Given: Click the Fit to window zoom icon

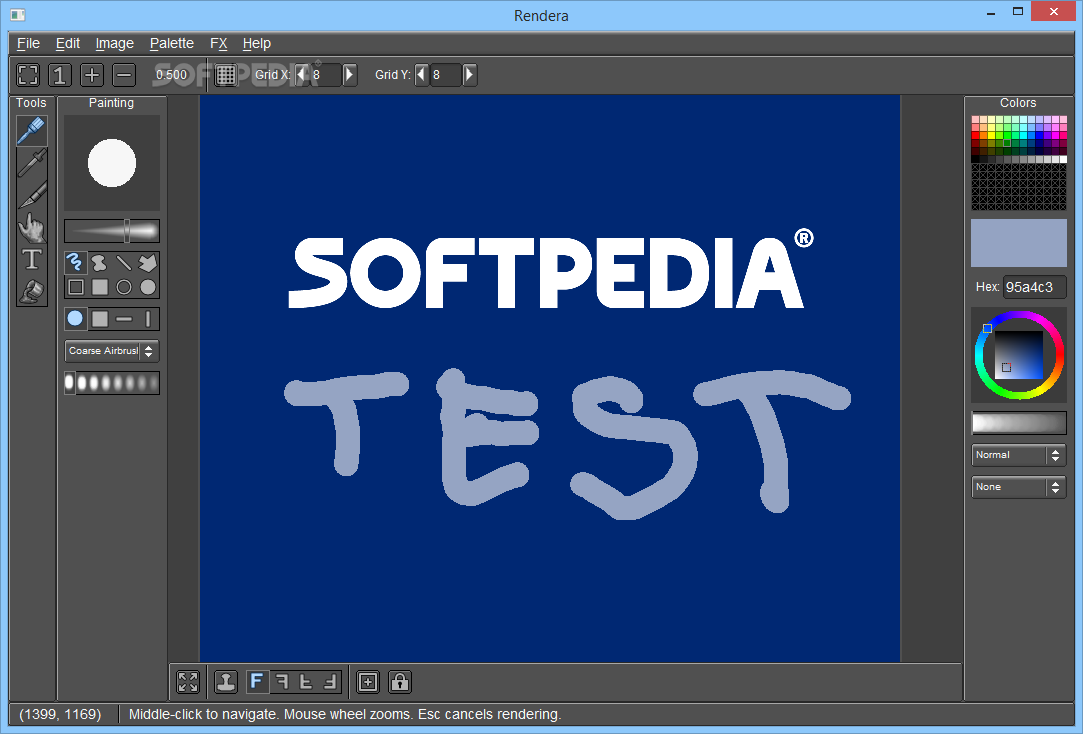Looking at the screenshot, I should 28,75.
